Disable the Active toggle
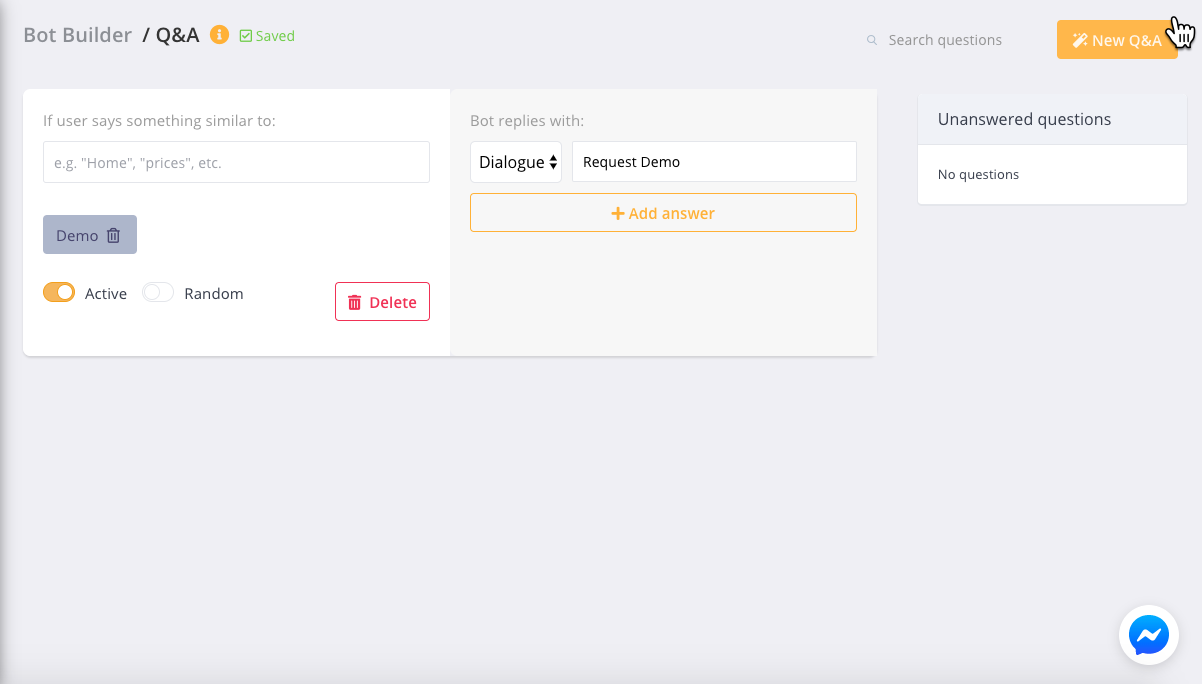 (x=59, y=292)
